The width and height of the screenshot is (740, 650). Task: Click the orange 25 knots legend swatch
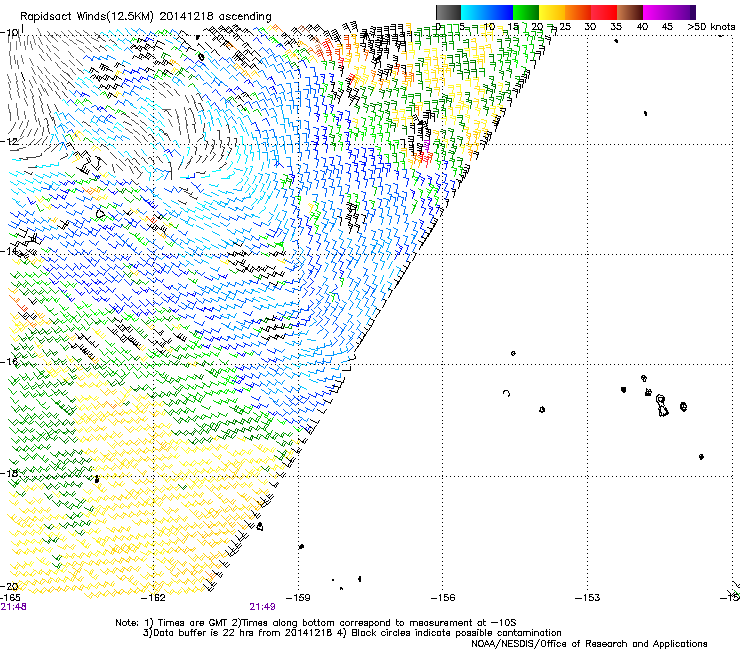[578, 12]
